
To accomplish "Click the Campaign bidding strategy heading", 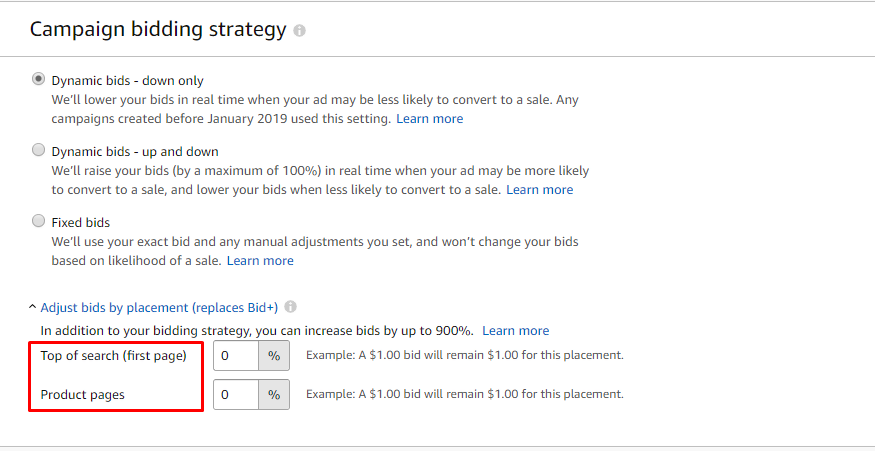I will click(x=158, y=30).
